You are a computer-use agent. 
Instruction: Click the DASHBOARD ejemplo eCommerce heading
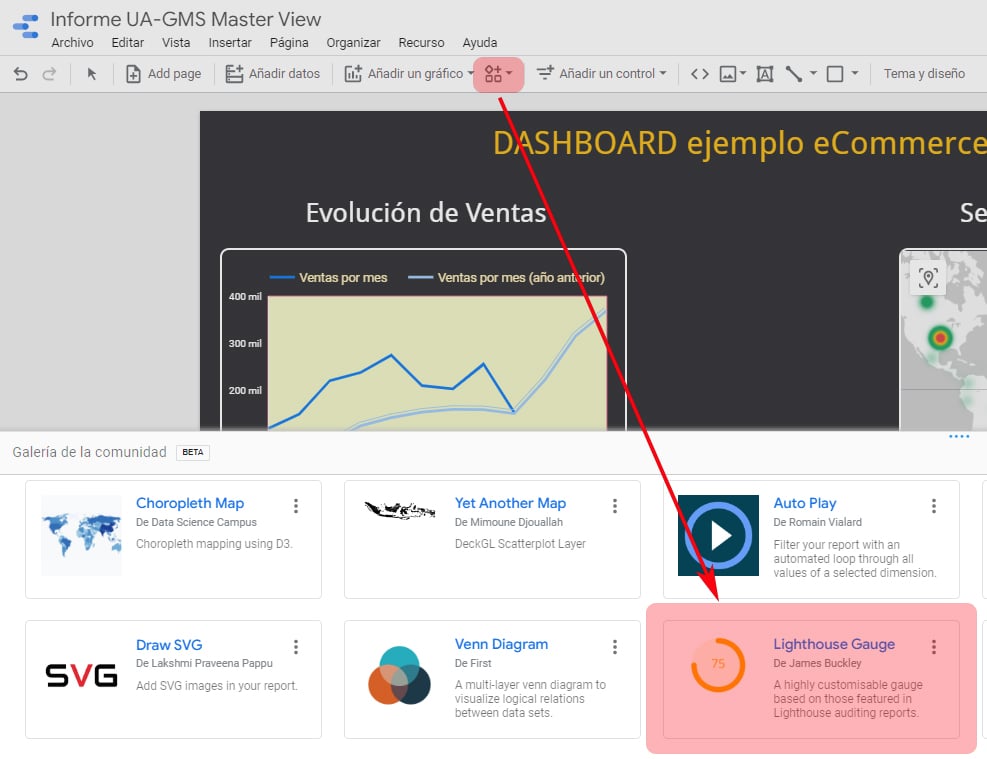click(x=740, y=143)
